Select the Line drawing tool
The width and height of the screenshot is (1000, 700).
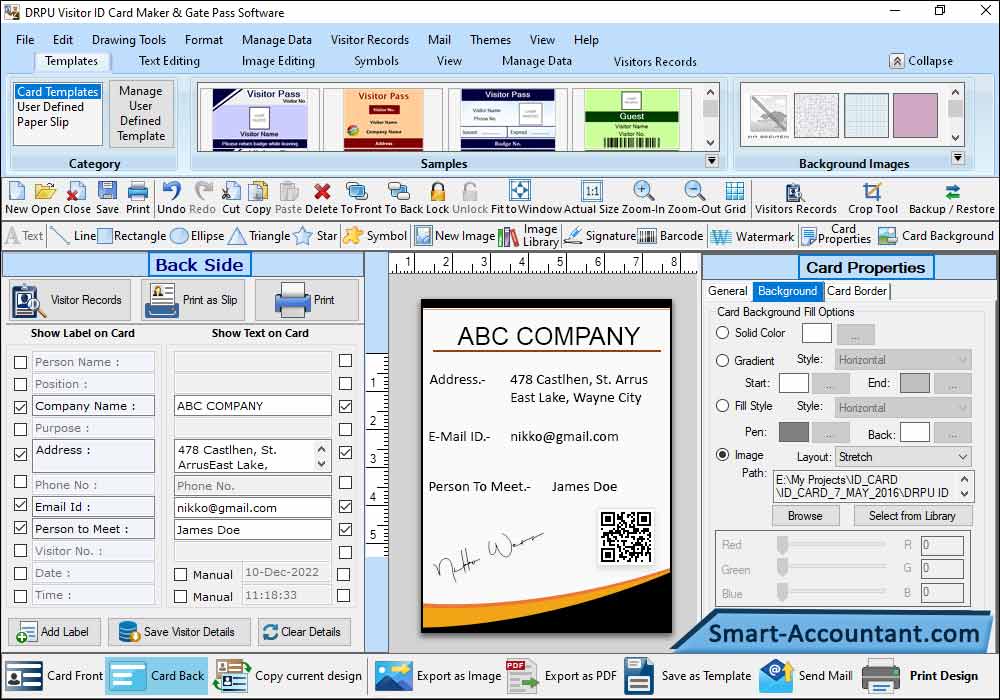pos(73,236)
